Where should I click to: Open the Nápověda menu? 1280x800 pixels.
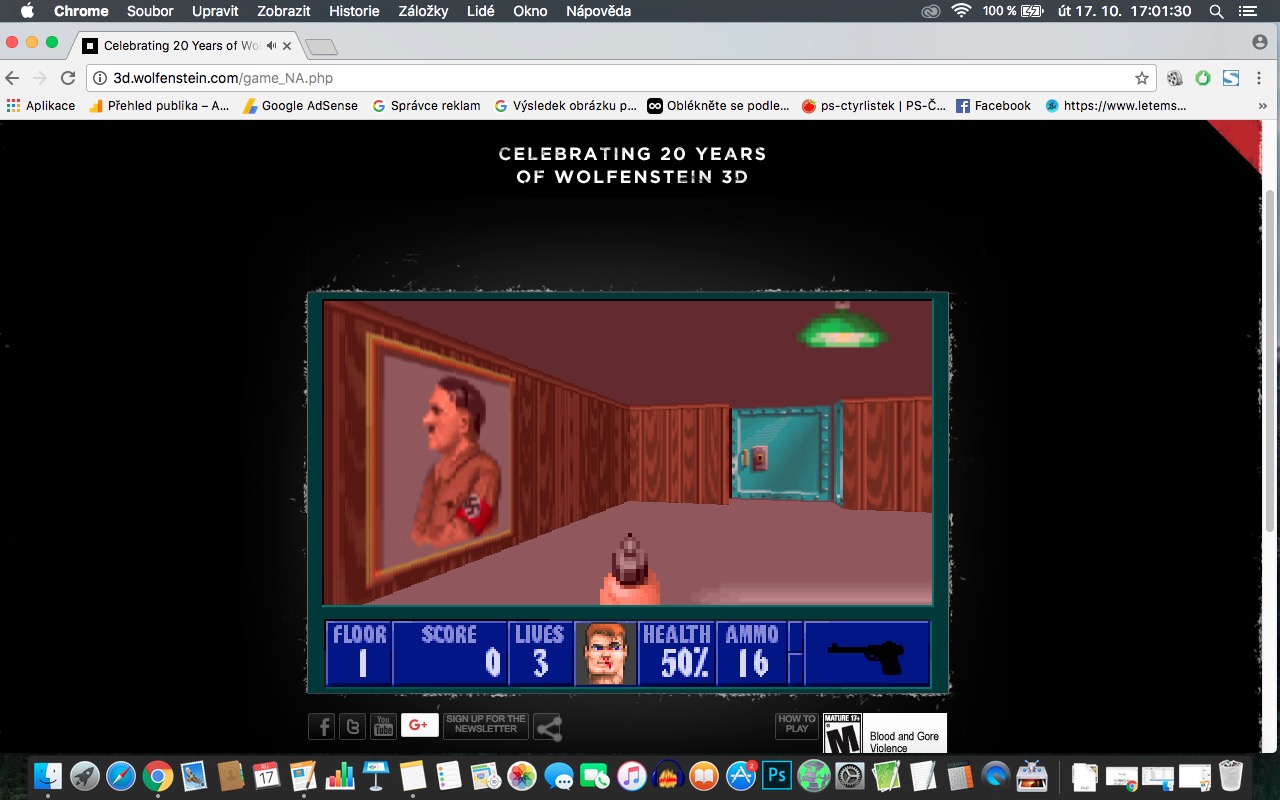pos(598,11)
